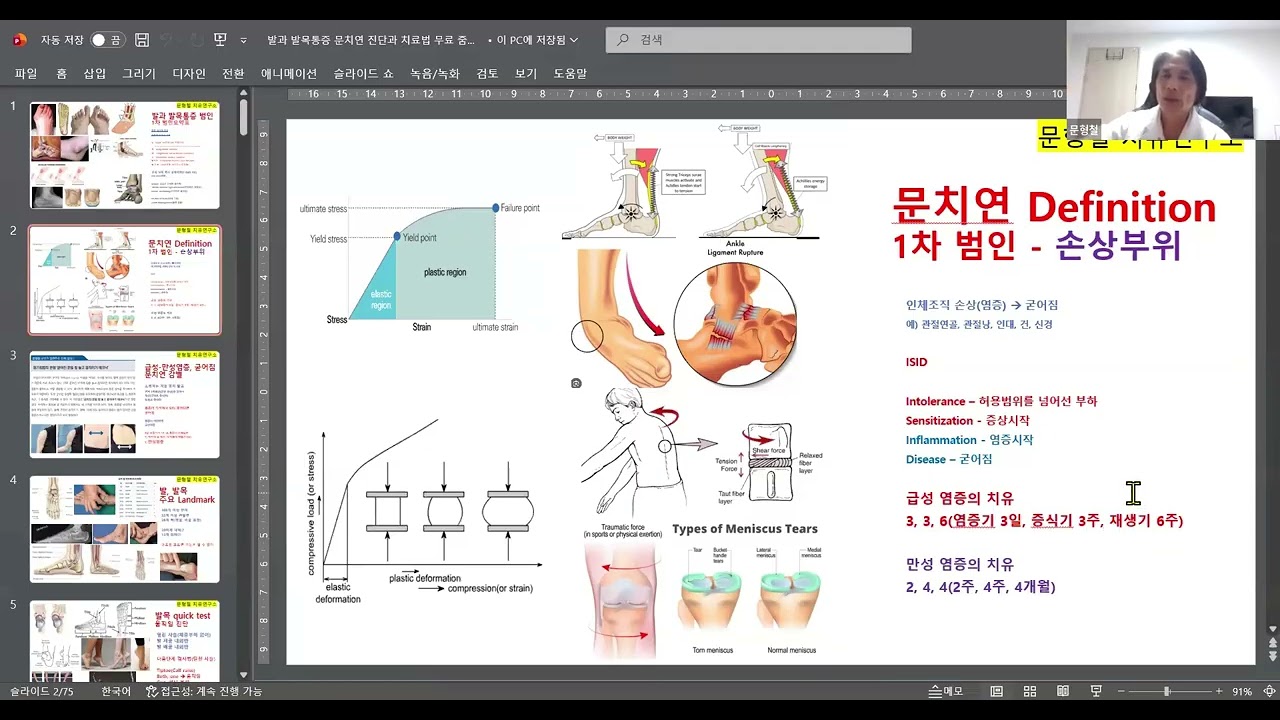Click the 'Intolerance – 허용범위를 넘어선 부하' line
The image size is (1280, 720).
[x=1001, y=401]
